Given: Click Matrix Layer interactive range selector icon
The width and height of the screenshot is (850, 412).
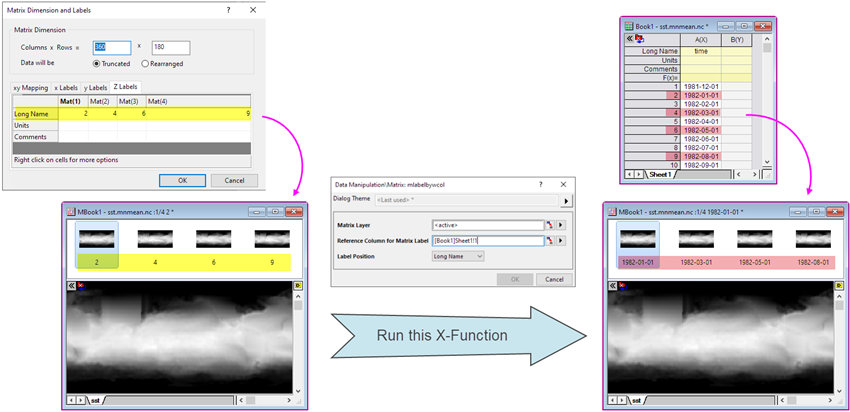Looking at the screenshot, I should point(549,224).
